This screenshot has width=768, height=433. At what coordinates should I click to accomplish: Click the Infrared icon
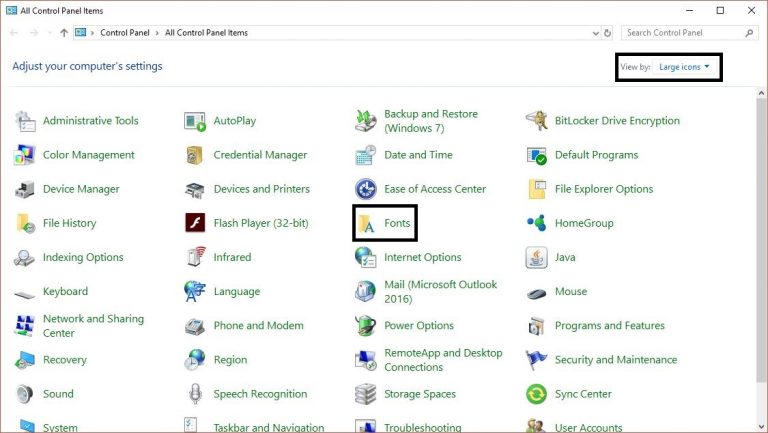tap(196, 258)
